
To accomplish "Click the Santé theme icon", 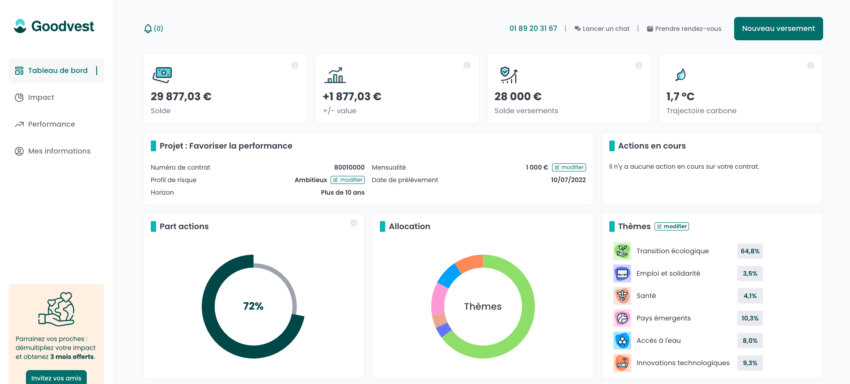I will coord(622,296).
